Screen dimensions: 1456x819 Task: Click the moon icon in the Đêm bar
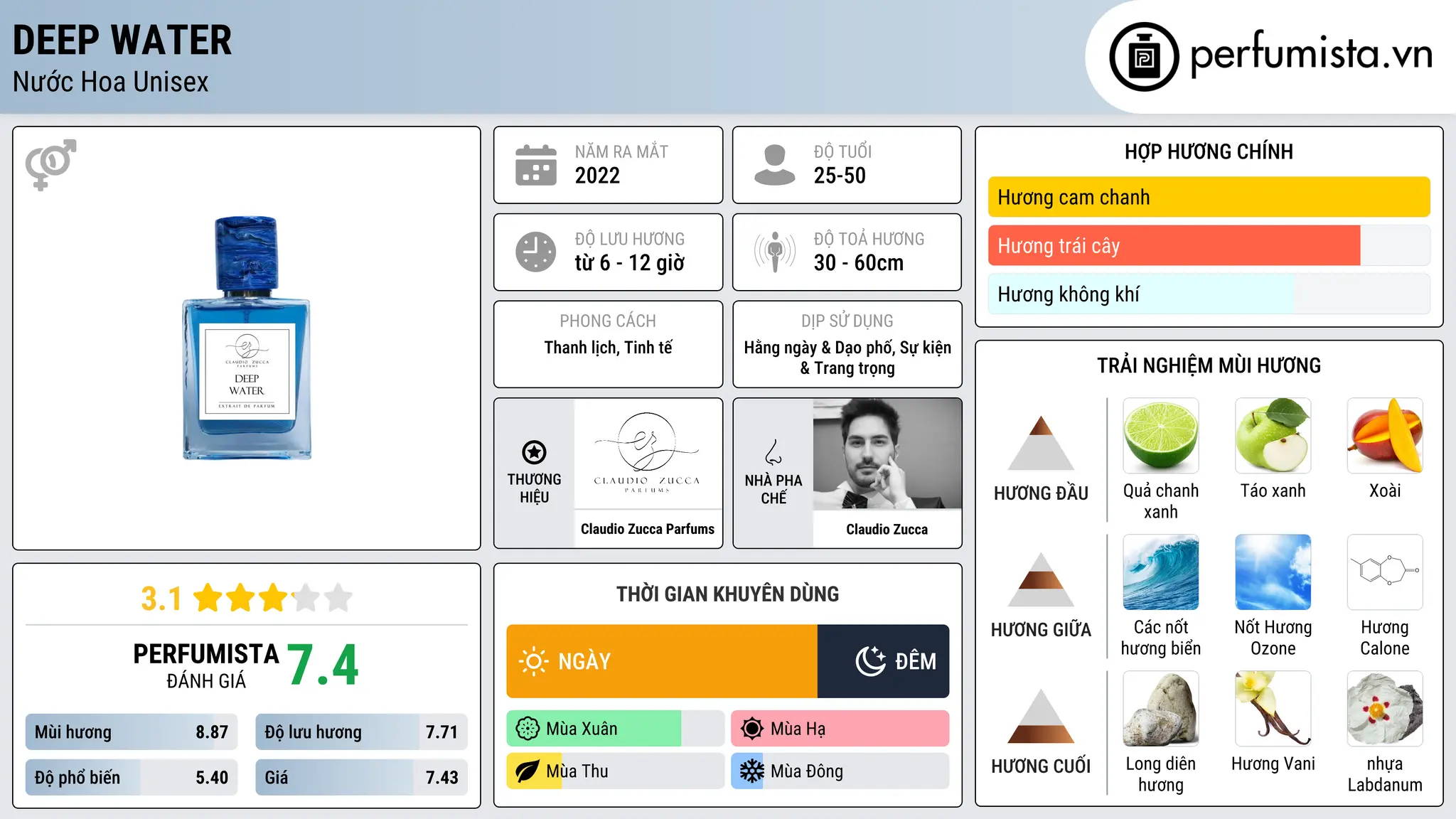871,661
